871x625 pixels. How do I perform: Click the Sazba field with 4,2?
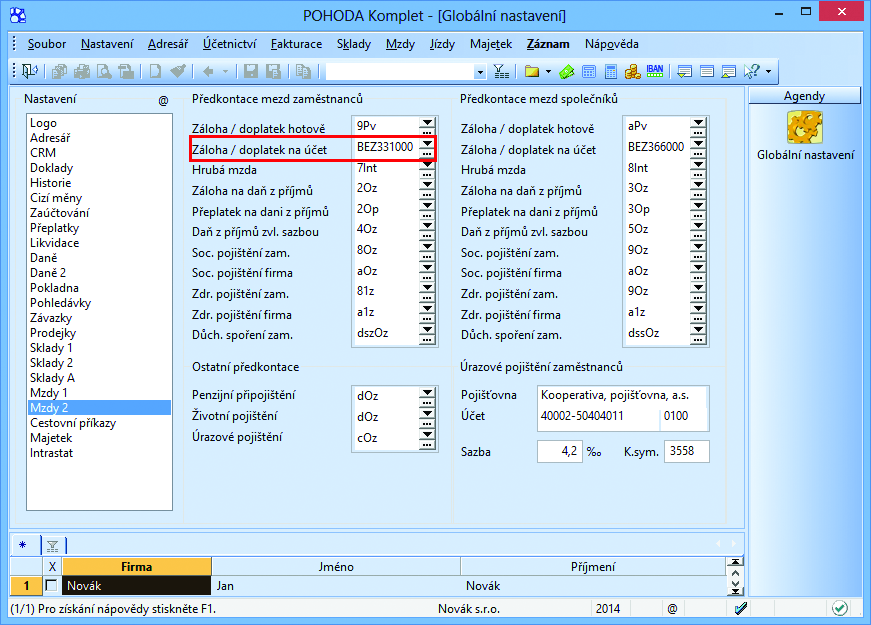pos(559,451)
